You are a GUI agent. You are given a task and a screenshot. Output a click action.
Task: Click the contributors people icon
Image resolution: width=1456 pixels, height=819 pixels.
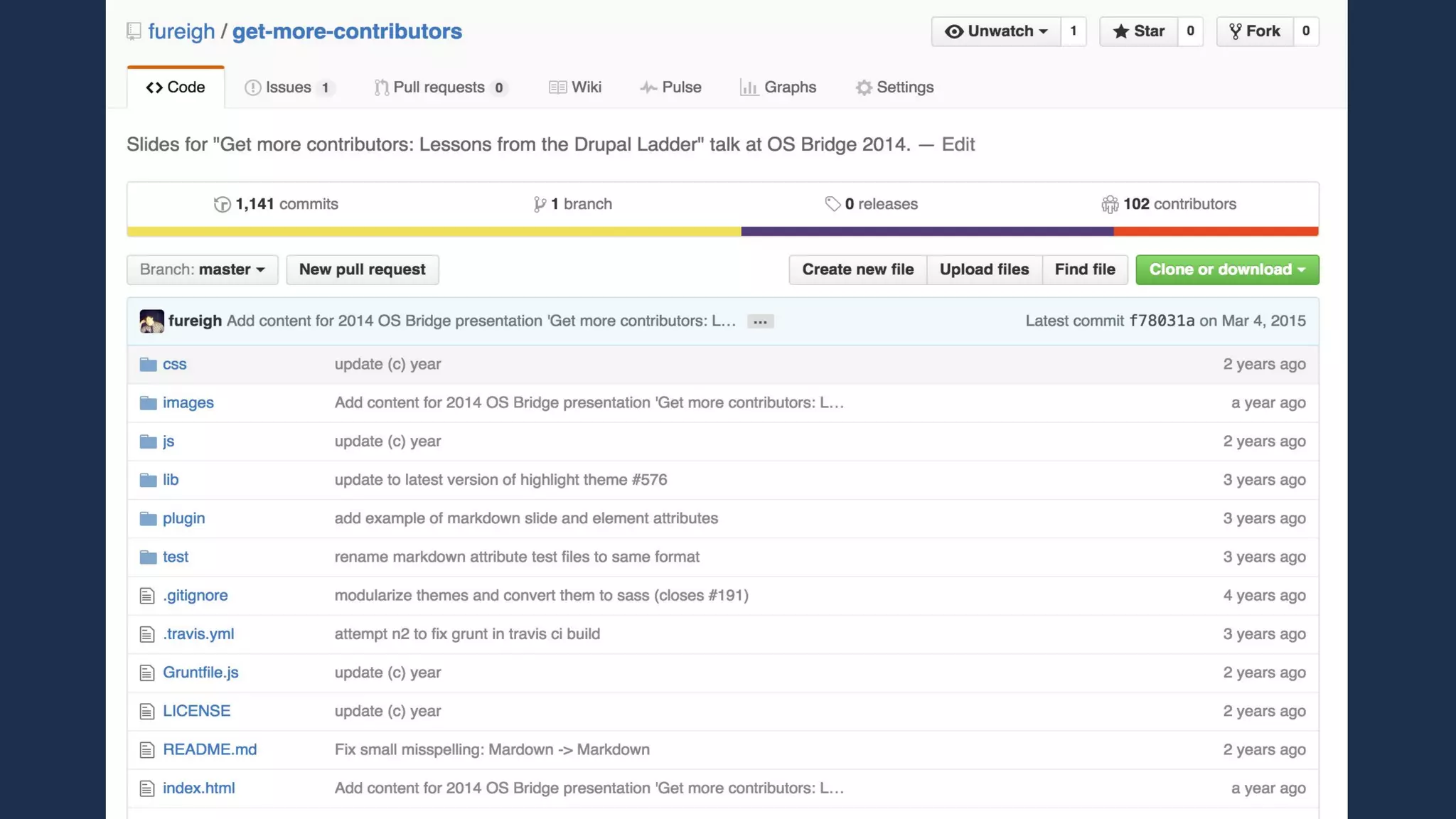[x=1110, y=205]
